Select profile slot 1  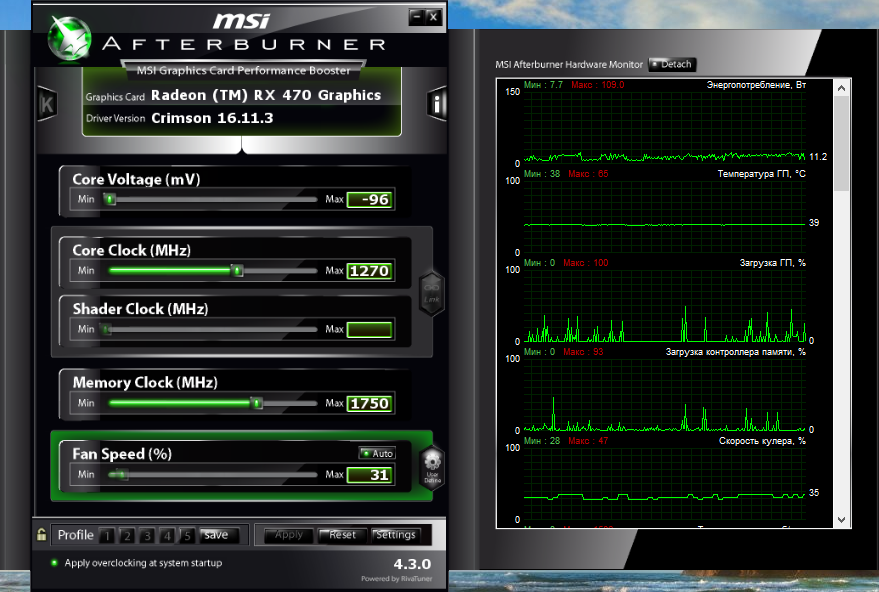point(107,536)
